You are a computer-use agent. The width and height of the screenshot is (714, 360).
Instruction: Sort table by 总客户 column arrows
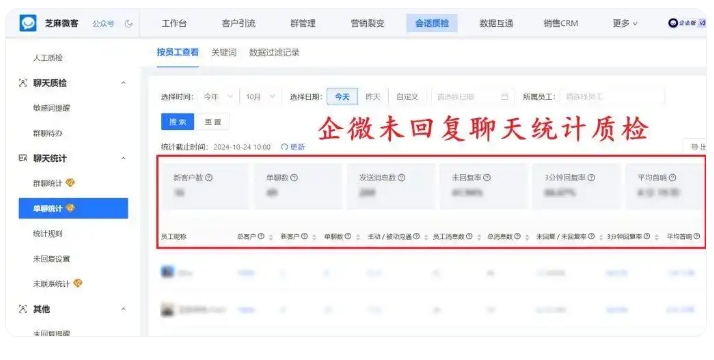[271, 237]
